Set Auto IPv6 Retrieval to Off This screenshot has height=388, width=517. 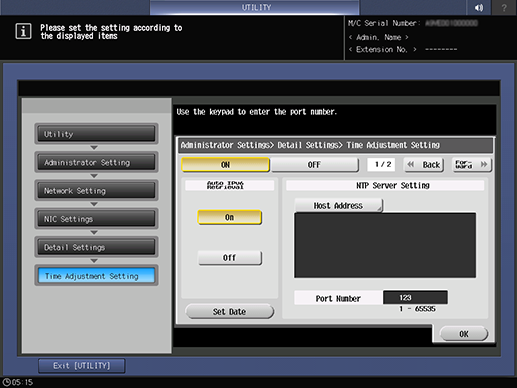click(x=229, y=258)
